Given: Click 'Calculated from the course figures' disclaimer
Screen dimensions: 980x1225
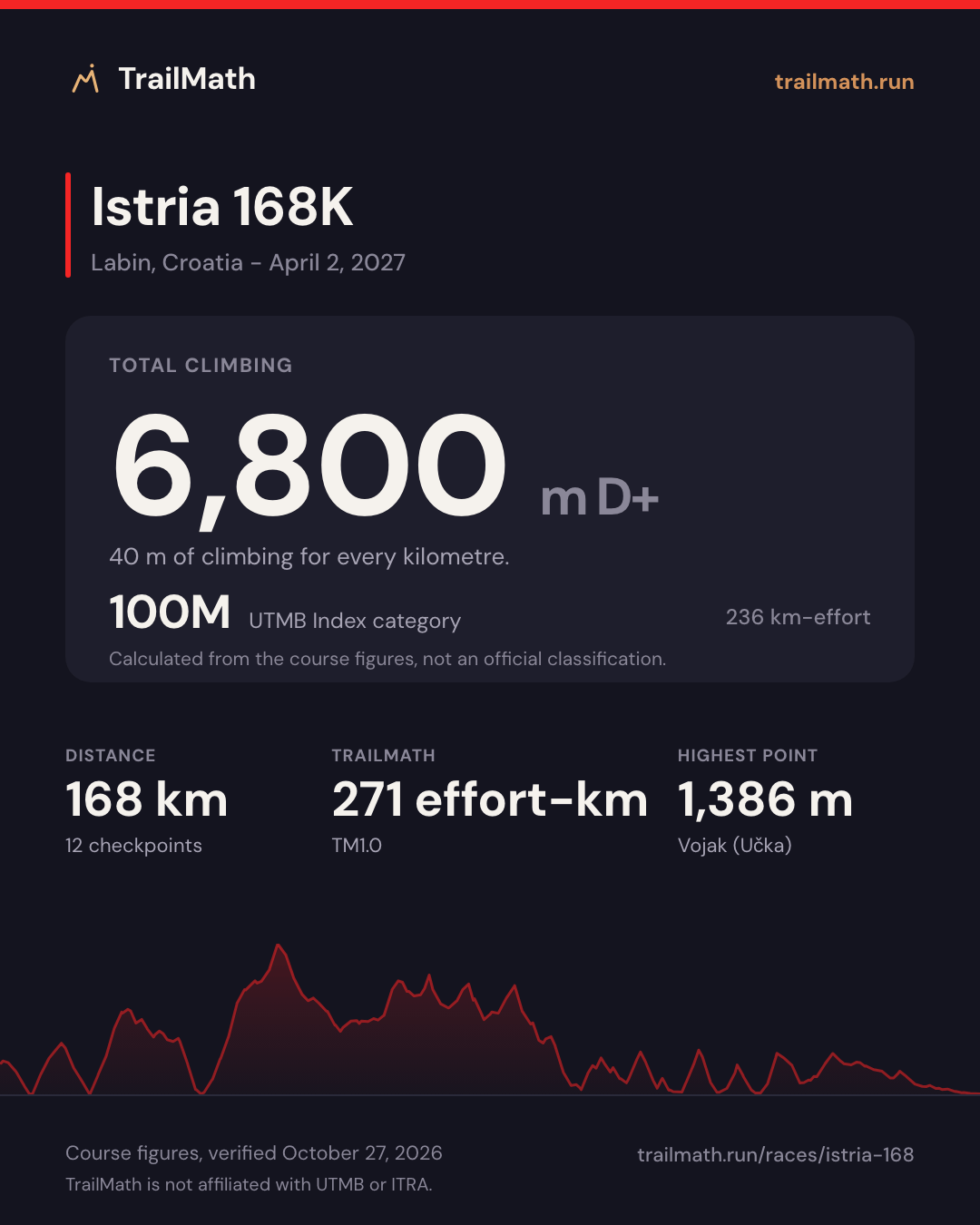Looking at the screenshot, I should tap(387, 659).
